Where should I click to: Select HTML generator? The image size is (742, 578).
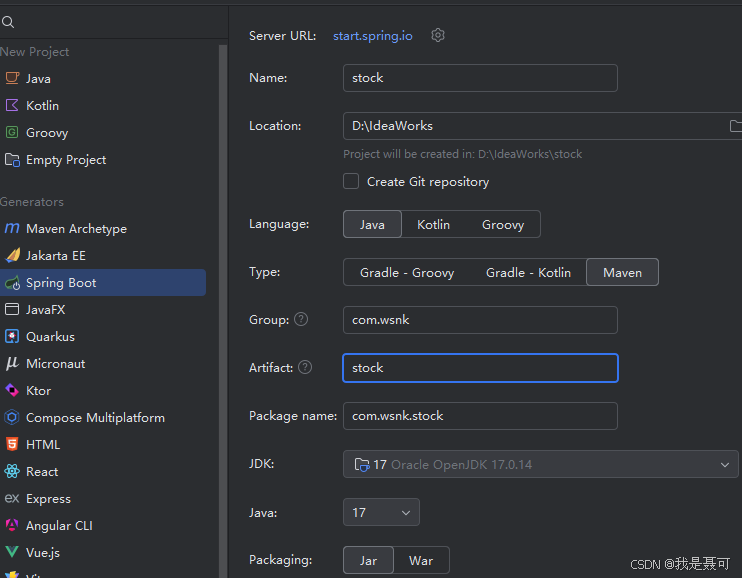(x=103, y=444)
